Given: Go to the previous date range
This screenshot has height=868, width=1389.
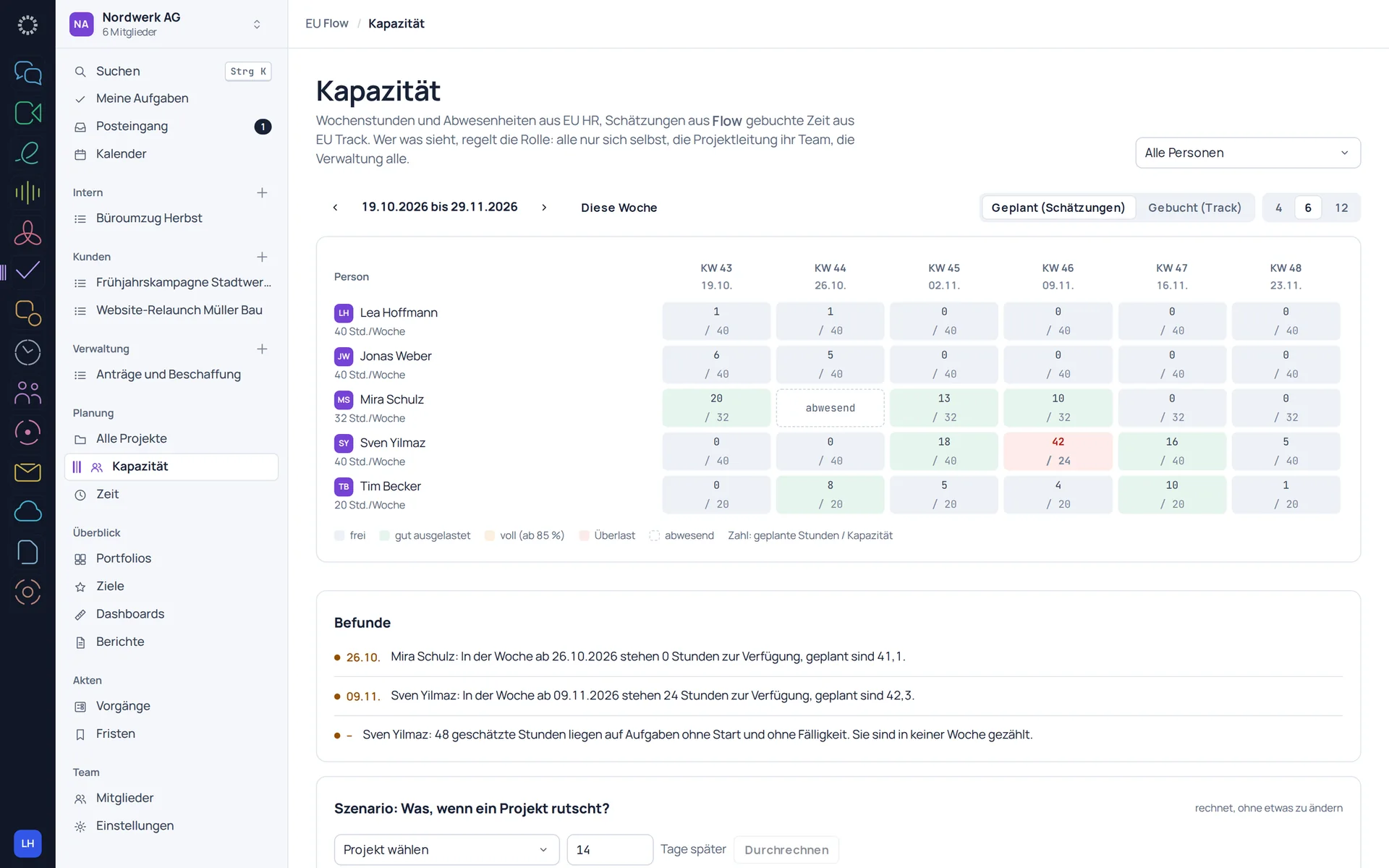Looking at the screenshot, I should (x=335, y=208).
